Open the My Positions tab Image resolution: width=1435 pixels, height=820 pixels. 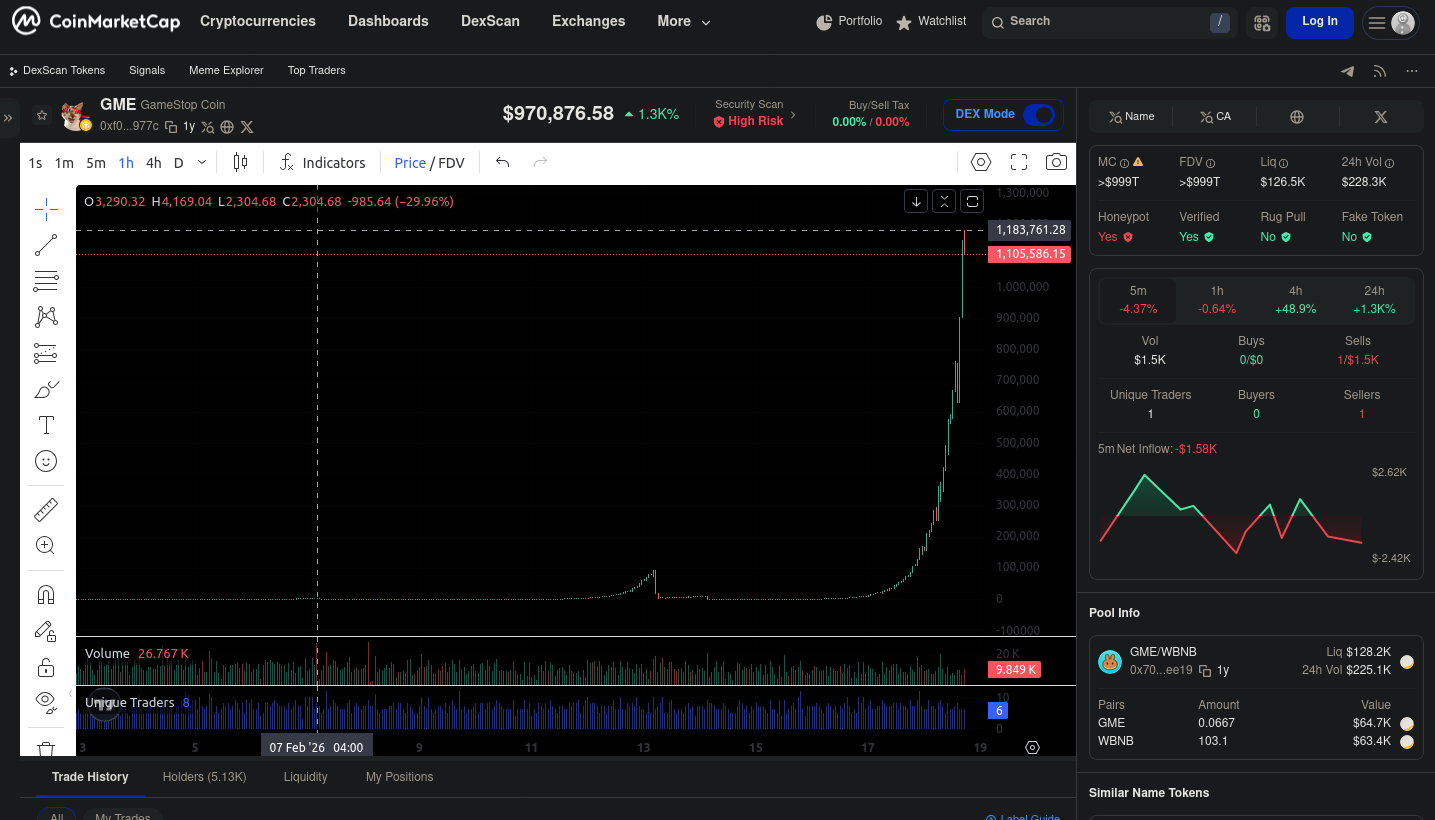(400, 777)
